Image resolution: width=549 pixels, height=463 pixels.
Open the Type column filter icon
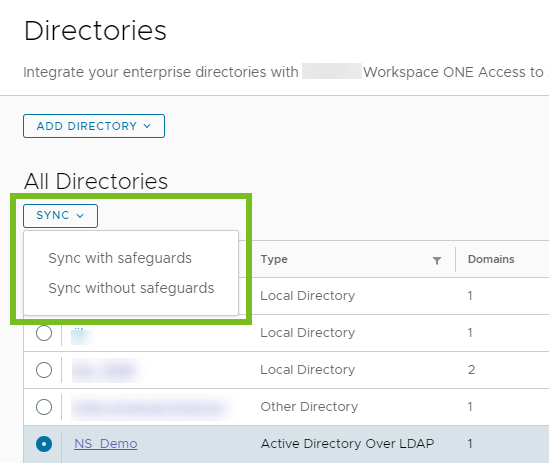coord(437,260)
